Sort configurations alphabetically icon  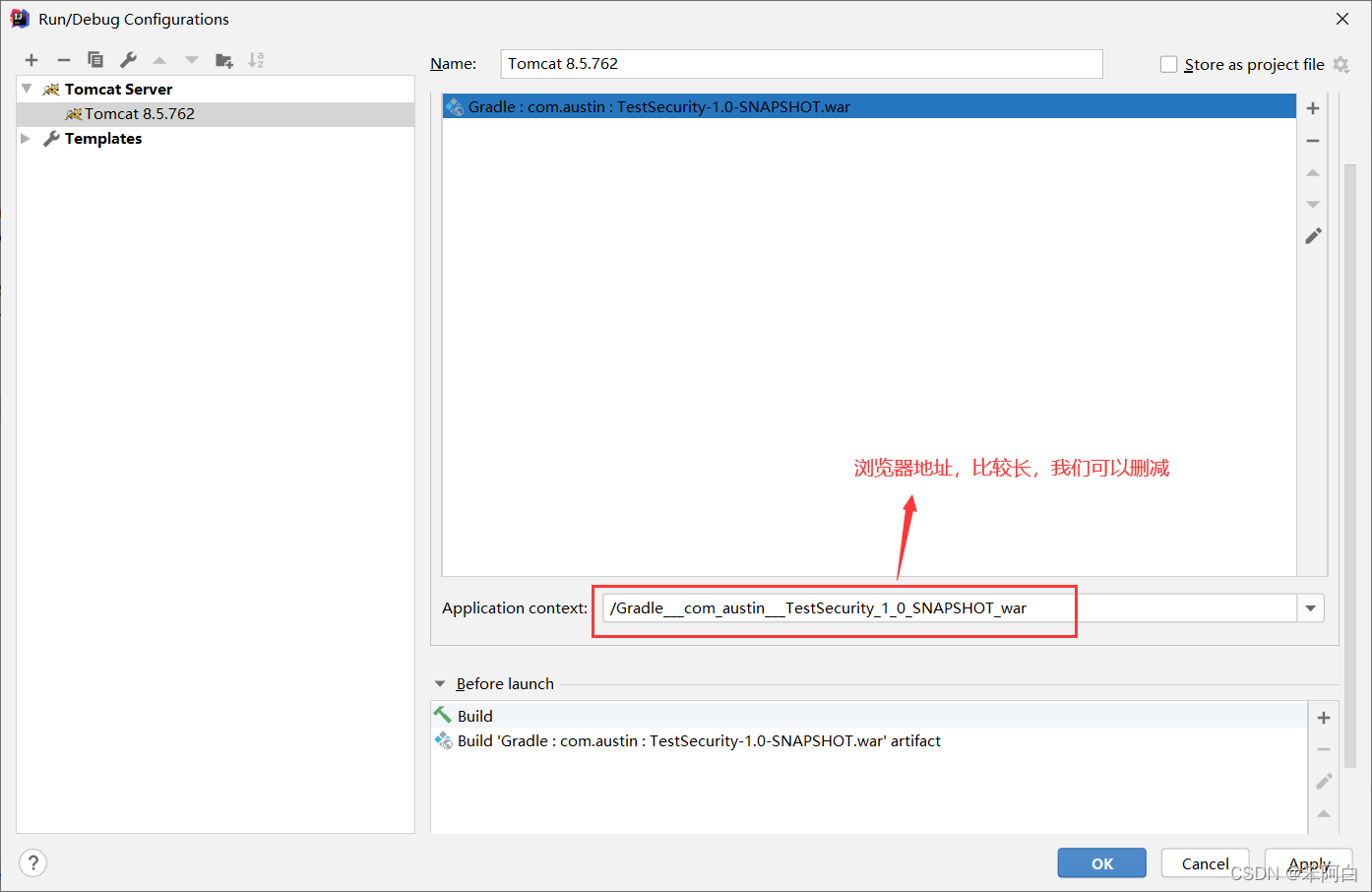click(256, 60)
